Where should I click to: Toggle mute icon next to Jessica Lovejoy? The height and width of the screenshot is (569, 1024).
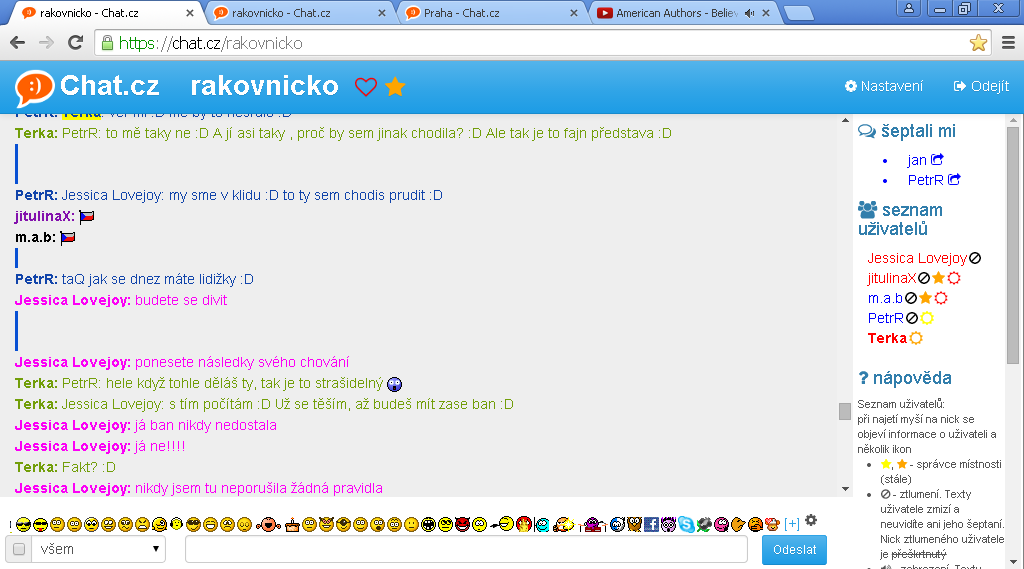[x=975, y=258]
